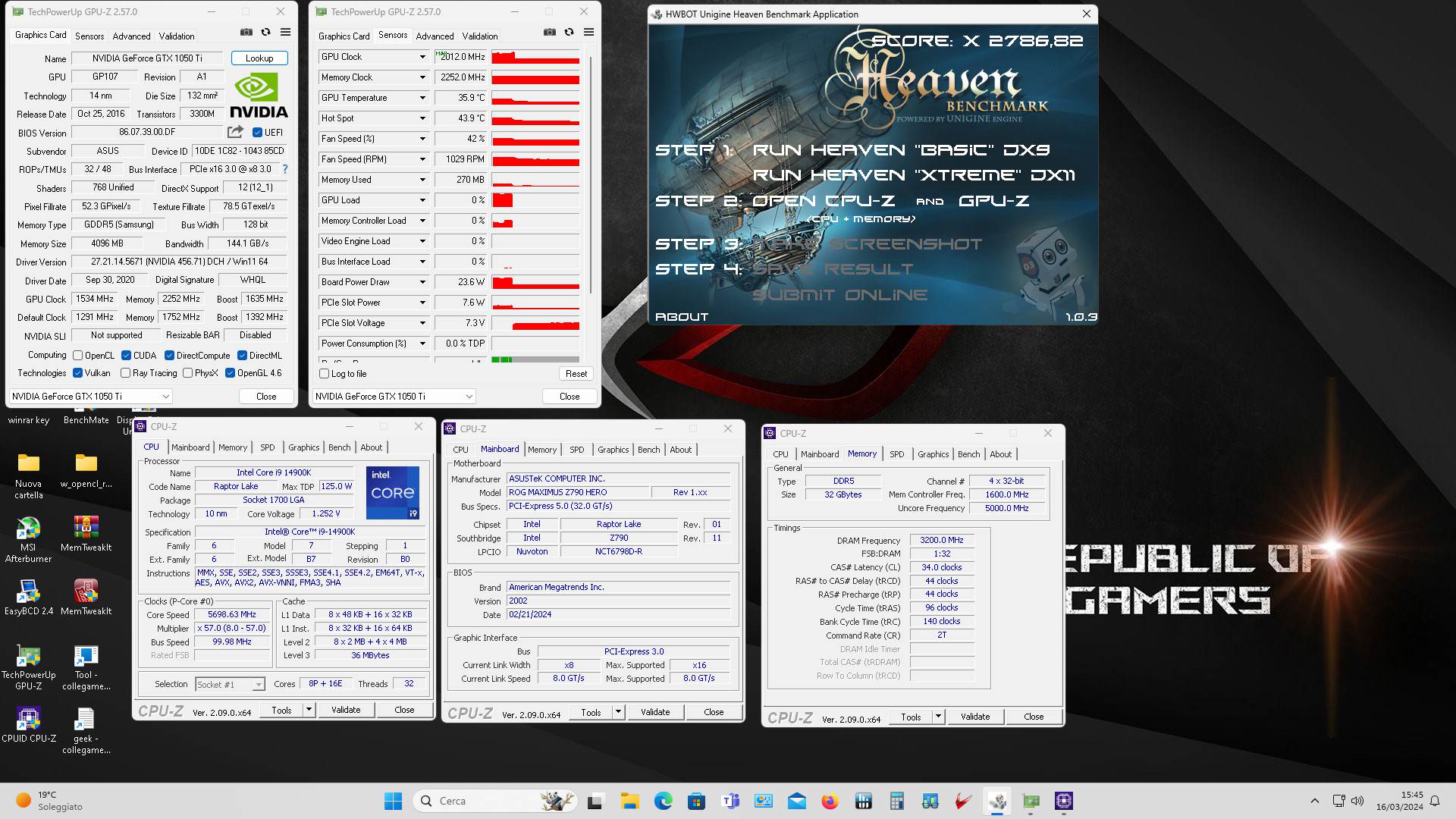Open Microsoft Edge from the taskbar
The height and width of the screenshot is (819, 1456).
[x=663, y=801]
